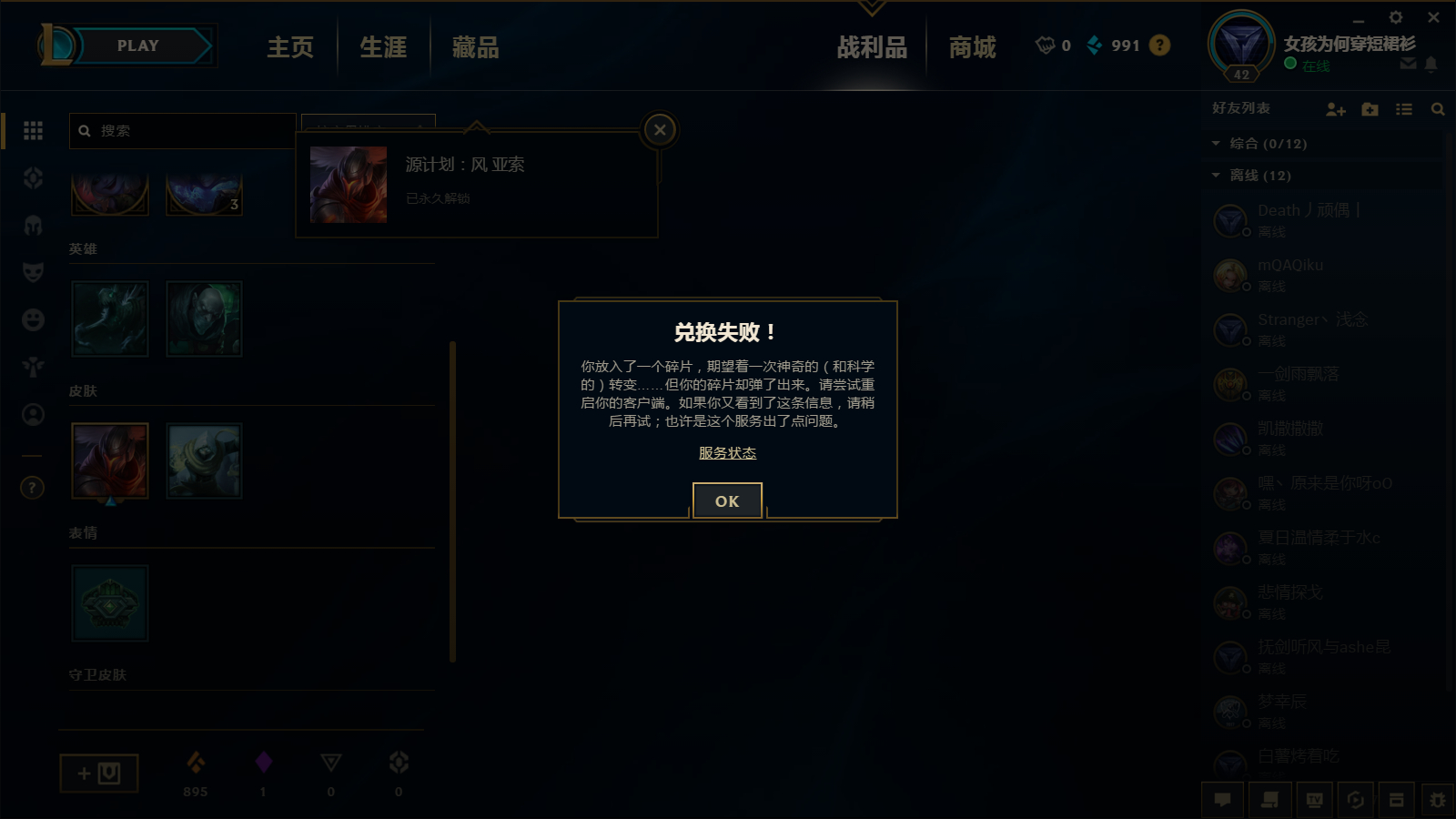Open the 服务状态 link

point(727,452)
